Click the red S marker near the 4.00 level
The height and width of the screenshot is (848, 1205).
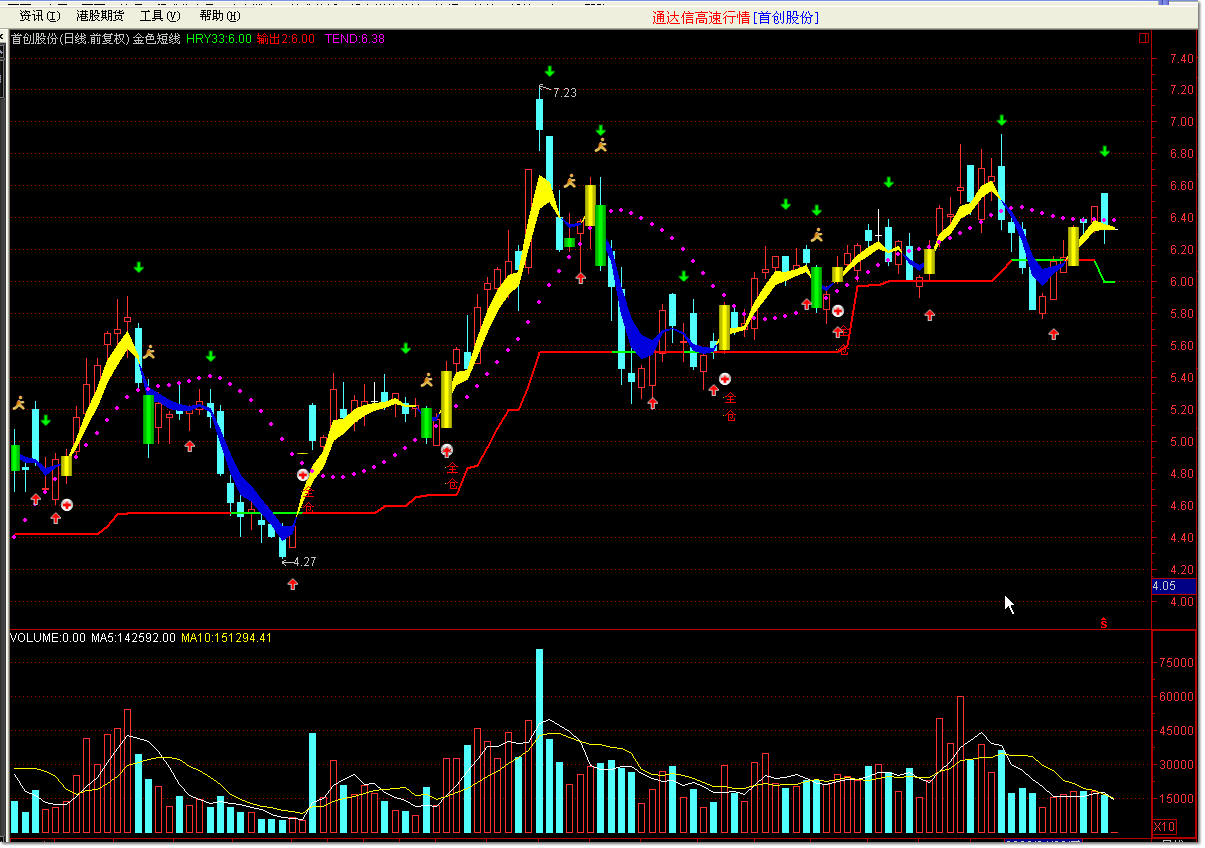coord(1104,623)
